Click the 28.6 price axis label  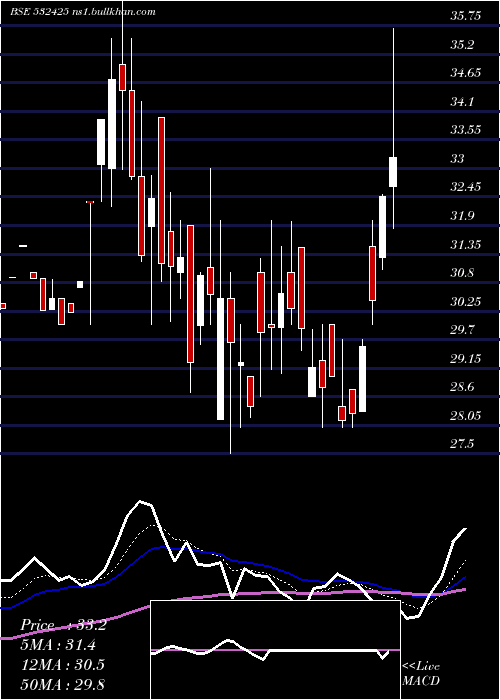[x=462, y=387]
